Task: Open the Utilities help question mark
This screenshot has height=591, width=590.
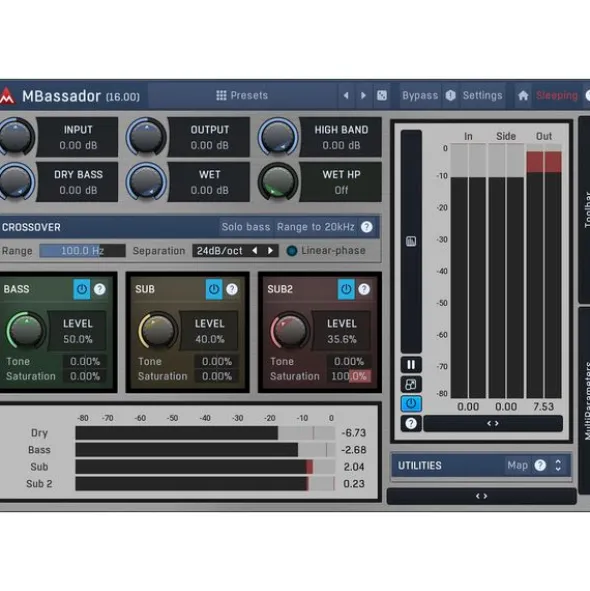Action: click(540, 465)
